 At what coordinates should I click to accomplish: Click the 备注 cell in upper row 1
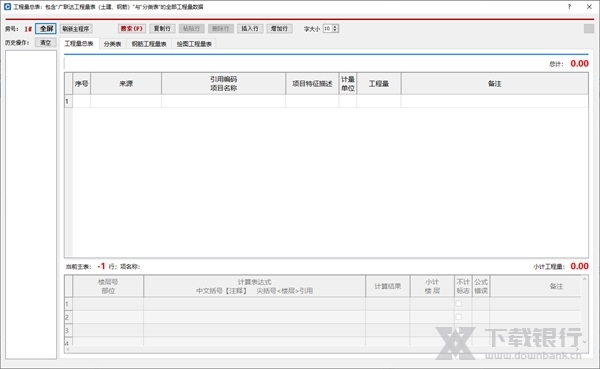pos(495,101)
